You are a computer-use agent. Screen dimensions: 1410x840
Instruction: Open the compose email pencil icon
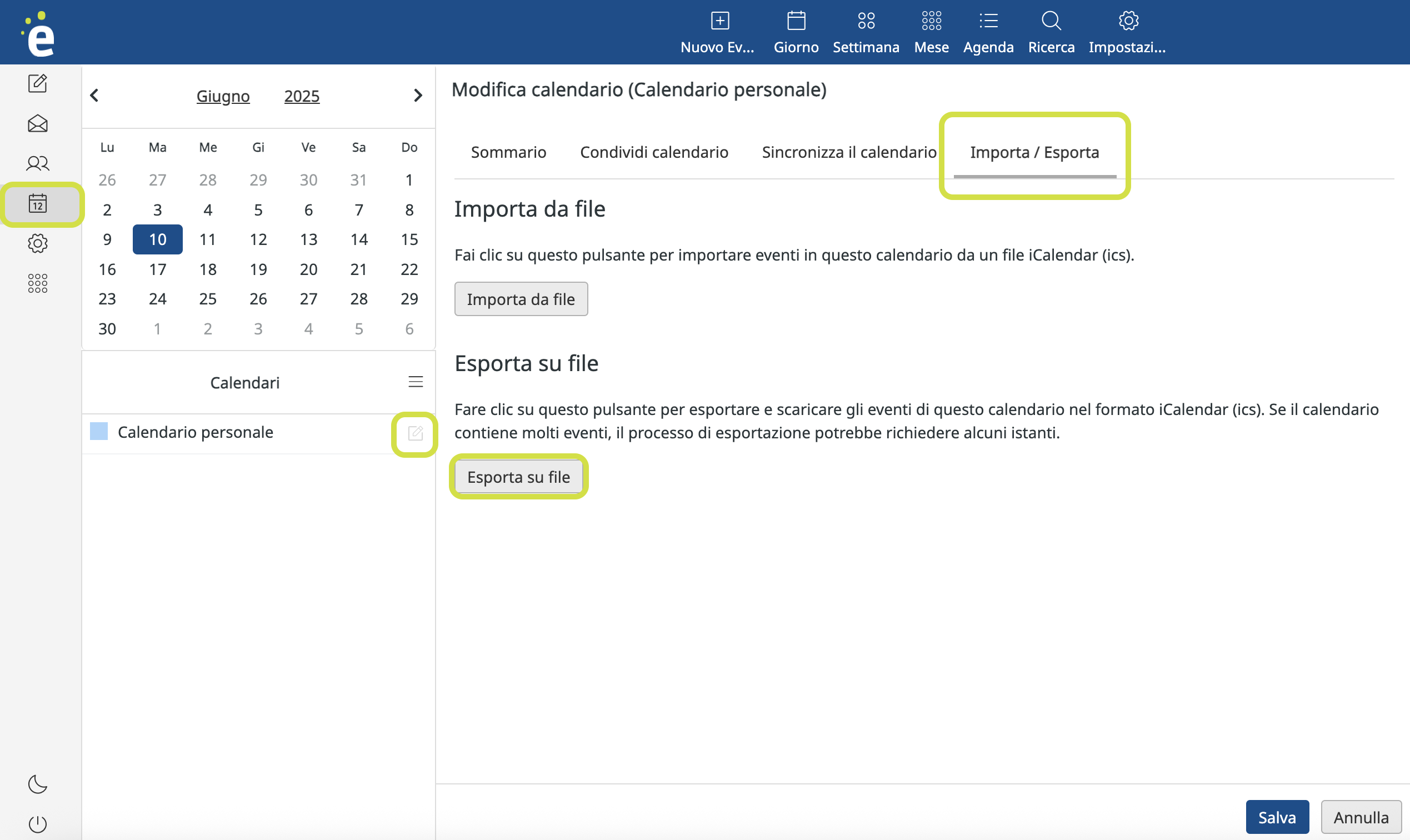pos(37,84)
